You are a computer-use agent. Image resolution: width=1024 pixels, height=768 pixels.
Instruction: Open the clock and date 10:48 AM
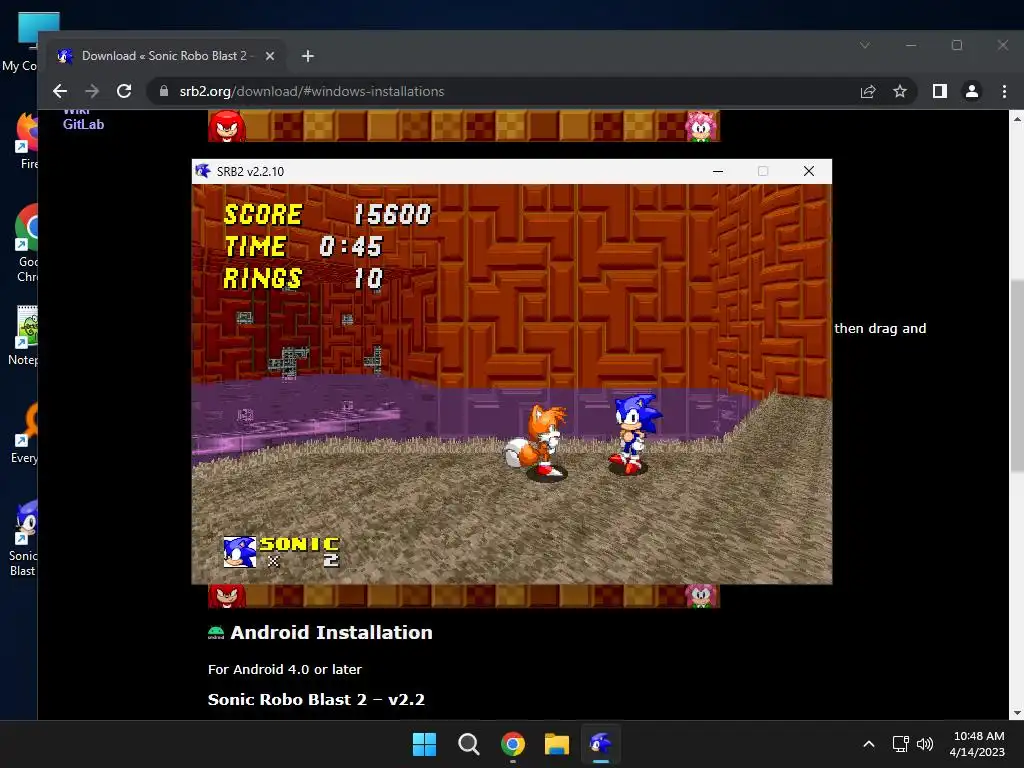pos(977,744)
